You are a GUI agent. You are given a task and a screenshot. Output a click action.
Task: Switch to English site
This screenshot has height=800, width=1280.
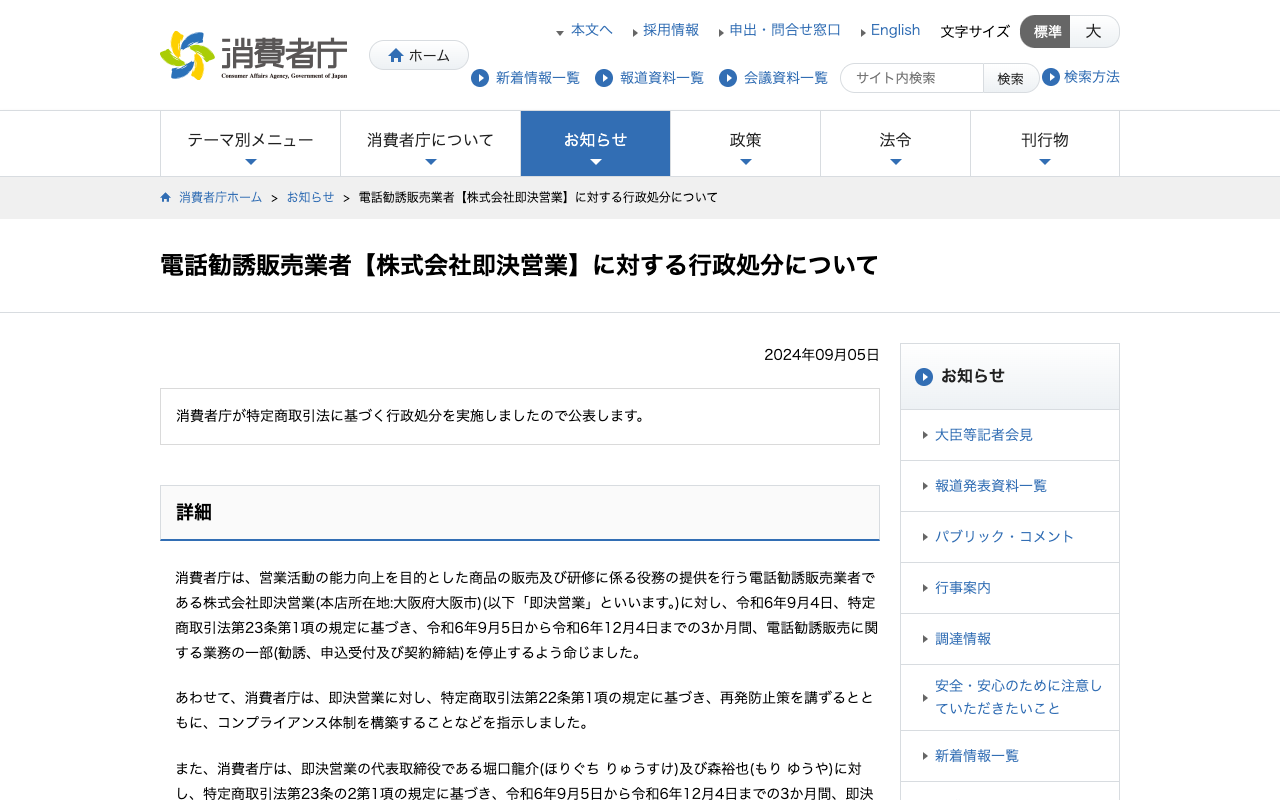895,30
